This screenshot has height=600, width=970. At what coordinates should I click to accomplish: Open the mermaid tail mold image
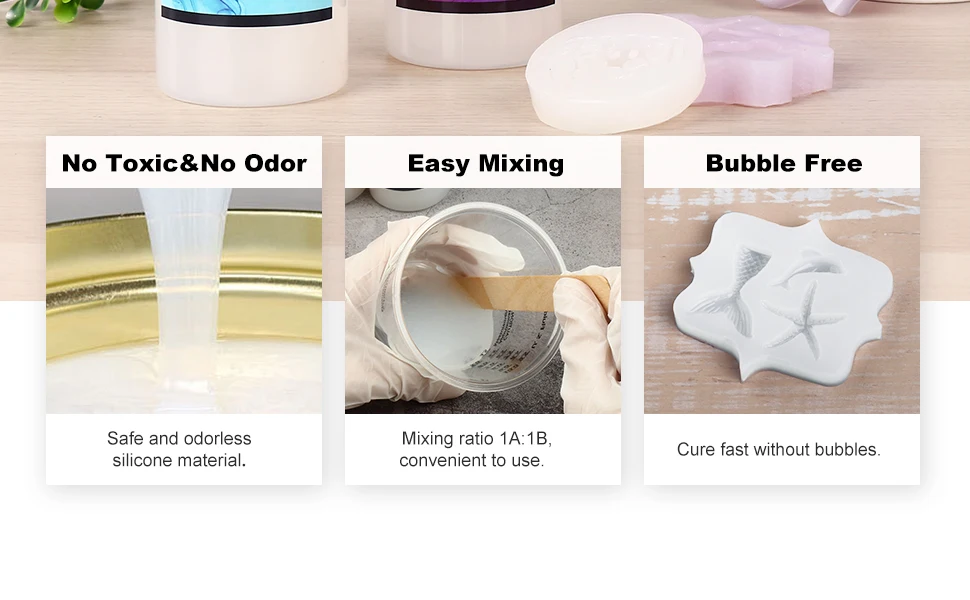tap(782, 301)
